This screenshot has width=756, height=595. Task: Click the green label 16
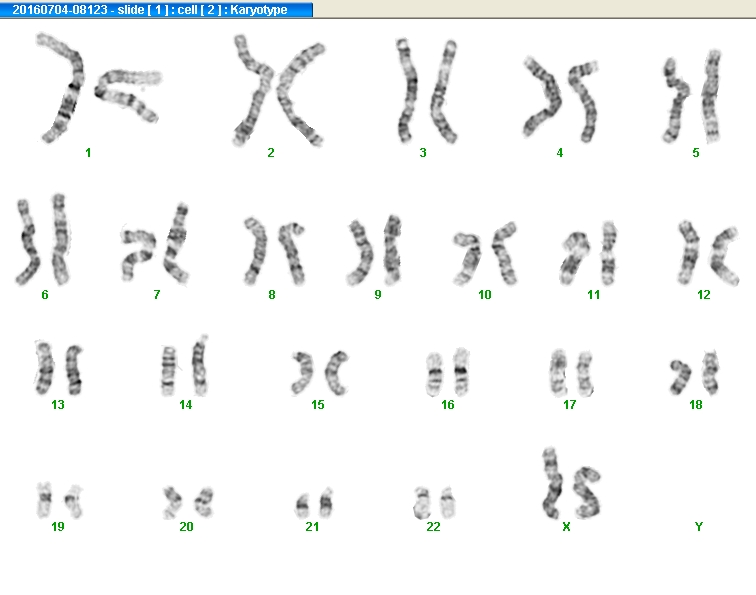point(448,405)
